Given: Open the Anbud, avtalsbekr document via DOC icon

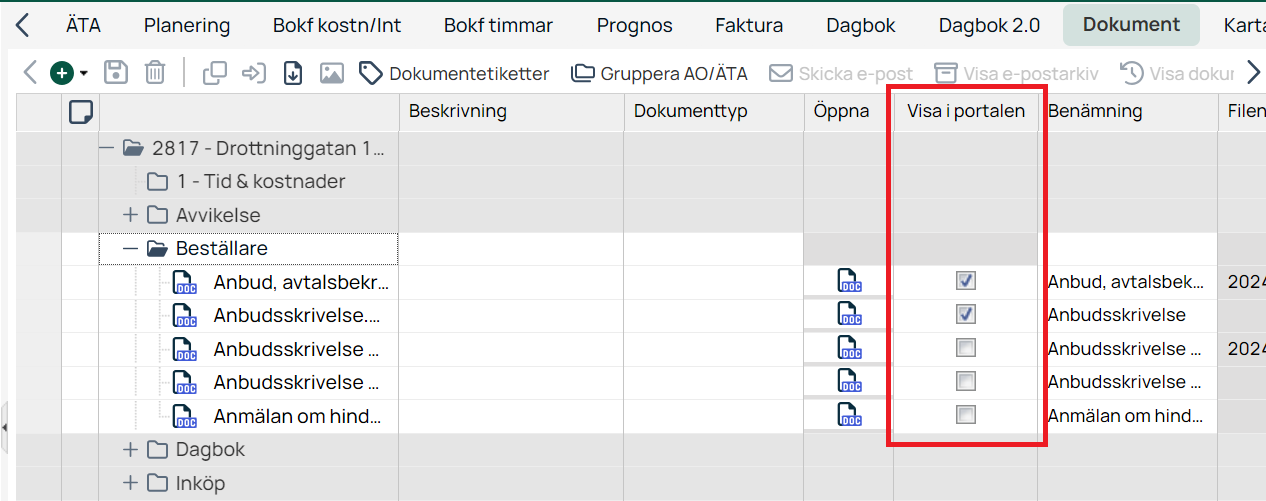Looking at the screenshot, I should click(849, 282).
